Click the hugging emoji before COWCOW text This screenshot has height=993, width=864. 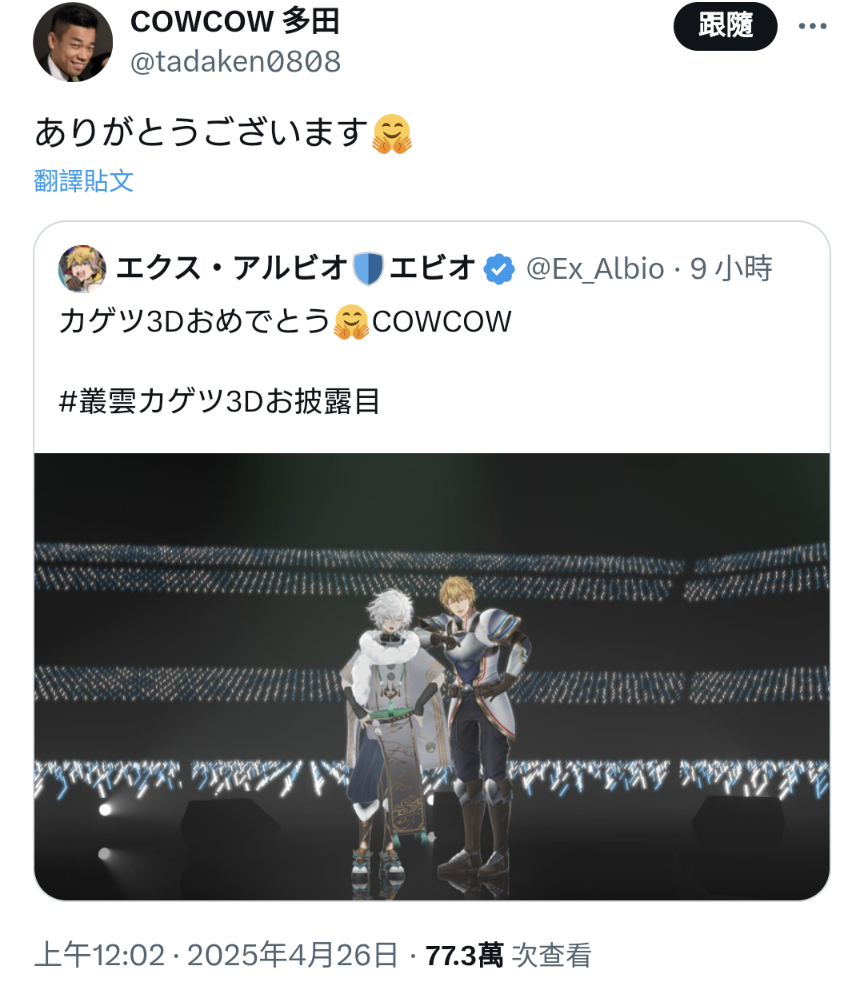351,322
